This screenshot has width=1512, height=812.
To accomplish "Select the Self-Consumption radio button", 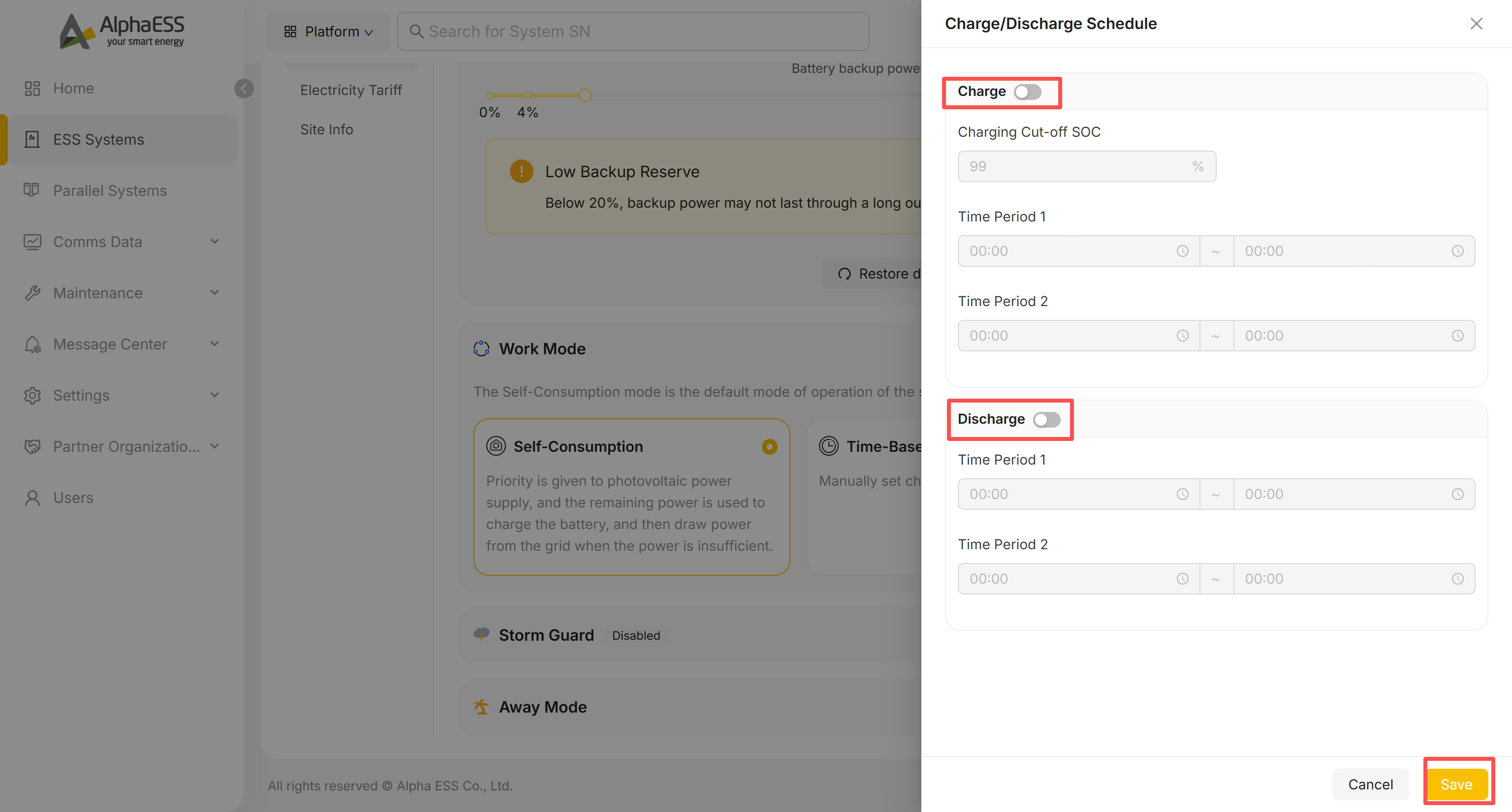I will tap(769, 447).
